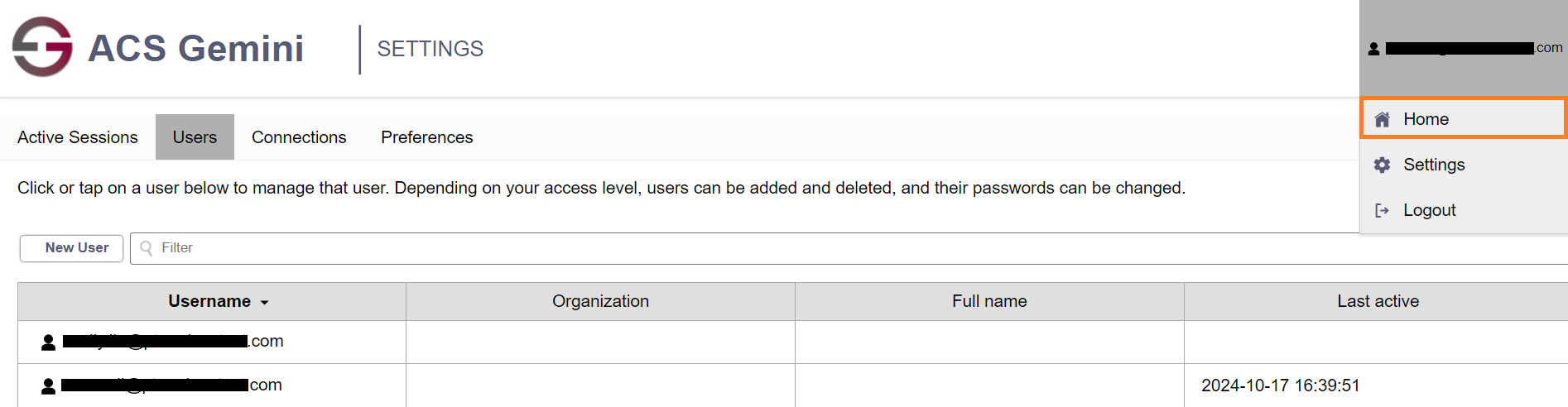
Task: Click the magnifier icon in Filter box
Action: 147,248
